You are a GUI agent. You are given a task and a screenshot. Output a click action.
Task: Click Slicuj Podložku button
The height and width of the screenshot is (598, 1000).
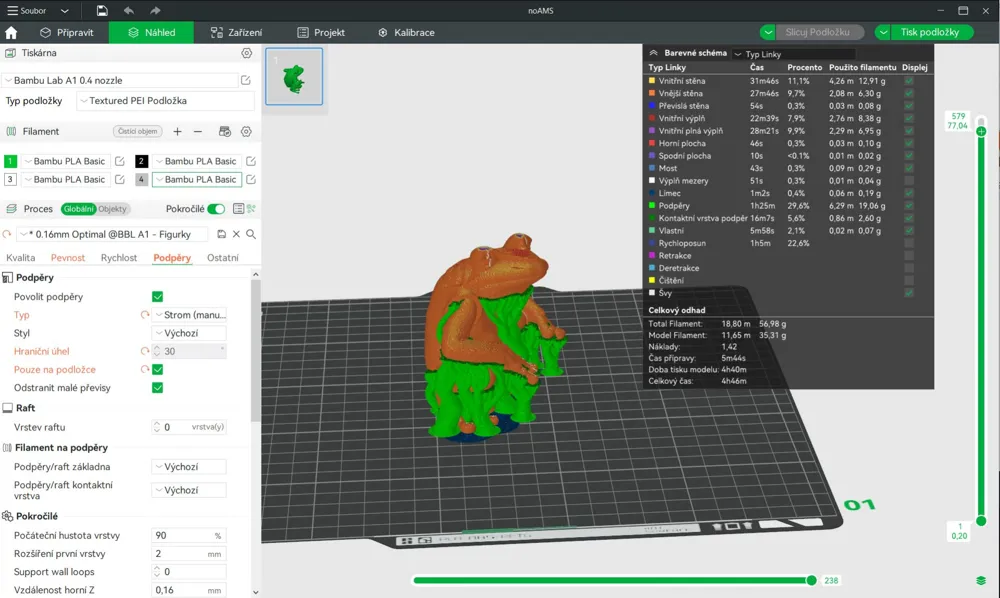point(818,32)
